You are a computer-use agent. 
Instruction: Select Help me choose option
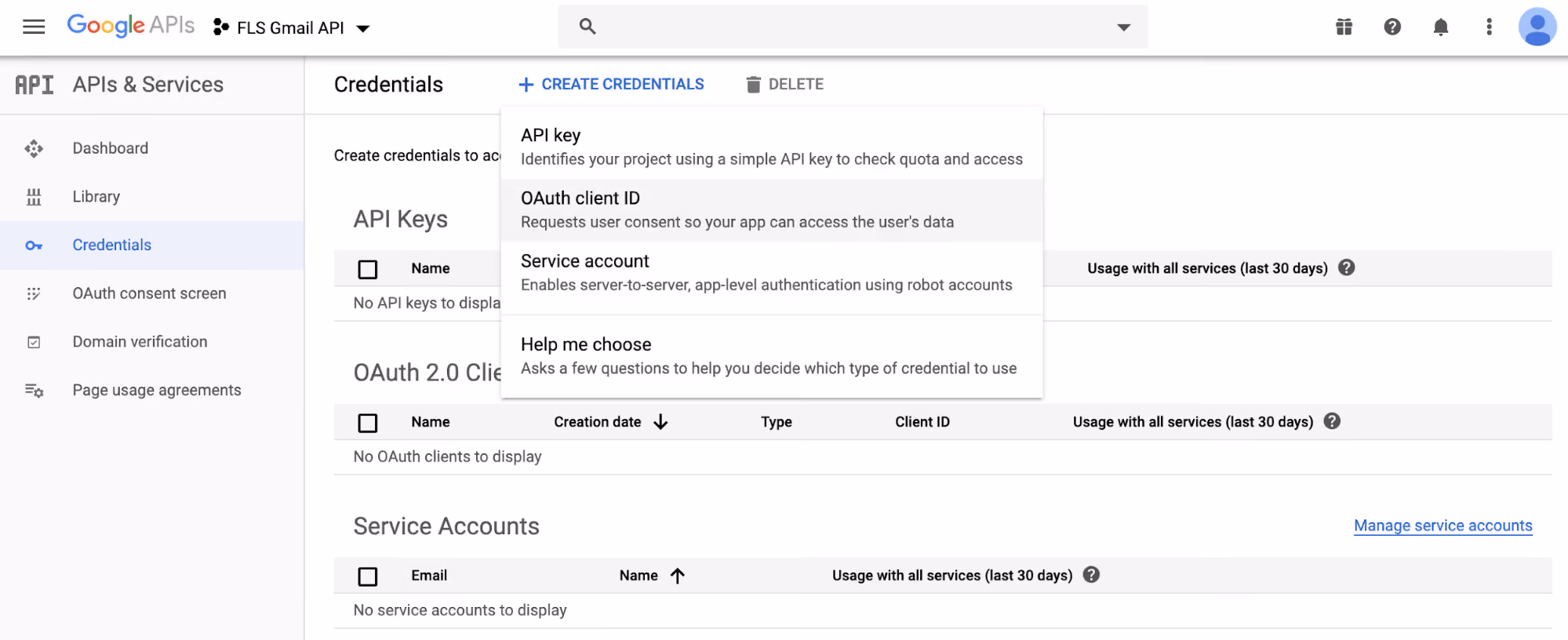[772, 356]
